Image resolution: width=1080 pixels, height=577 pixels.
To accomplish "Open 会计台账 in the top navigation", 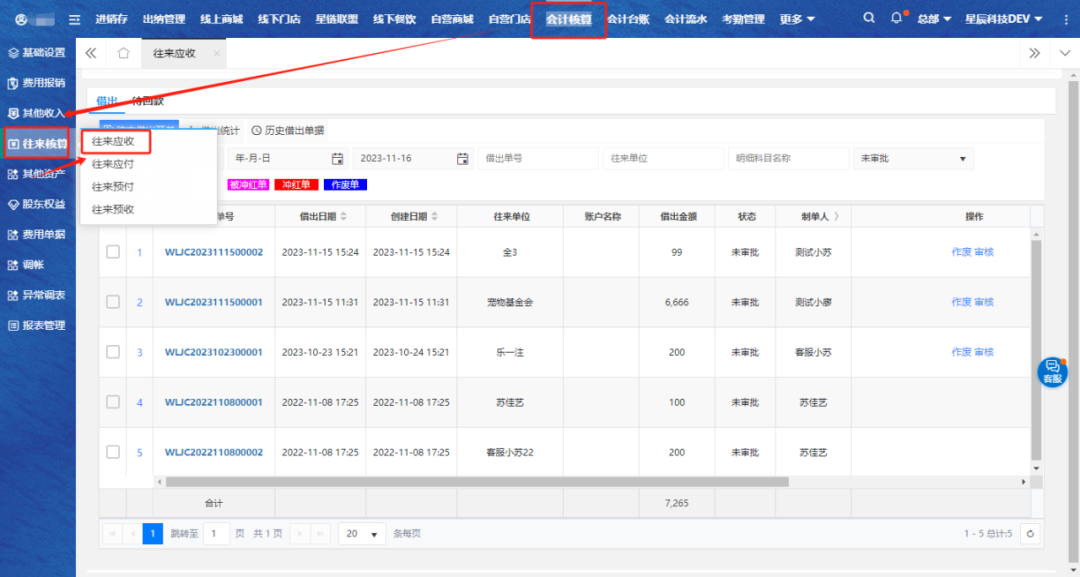I will [x=629, y=19].
